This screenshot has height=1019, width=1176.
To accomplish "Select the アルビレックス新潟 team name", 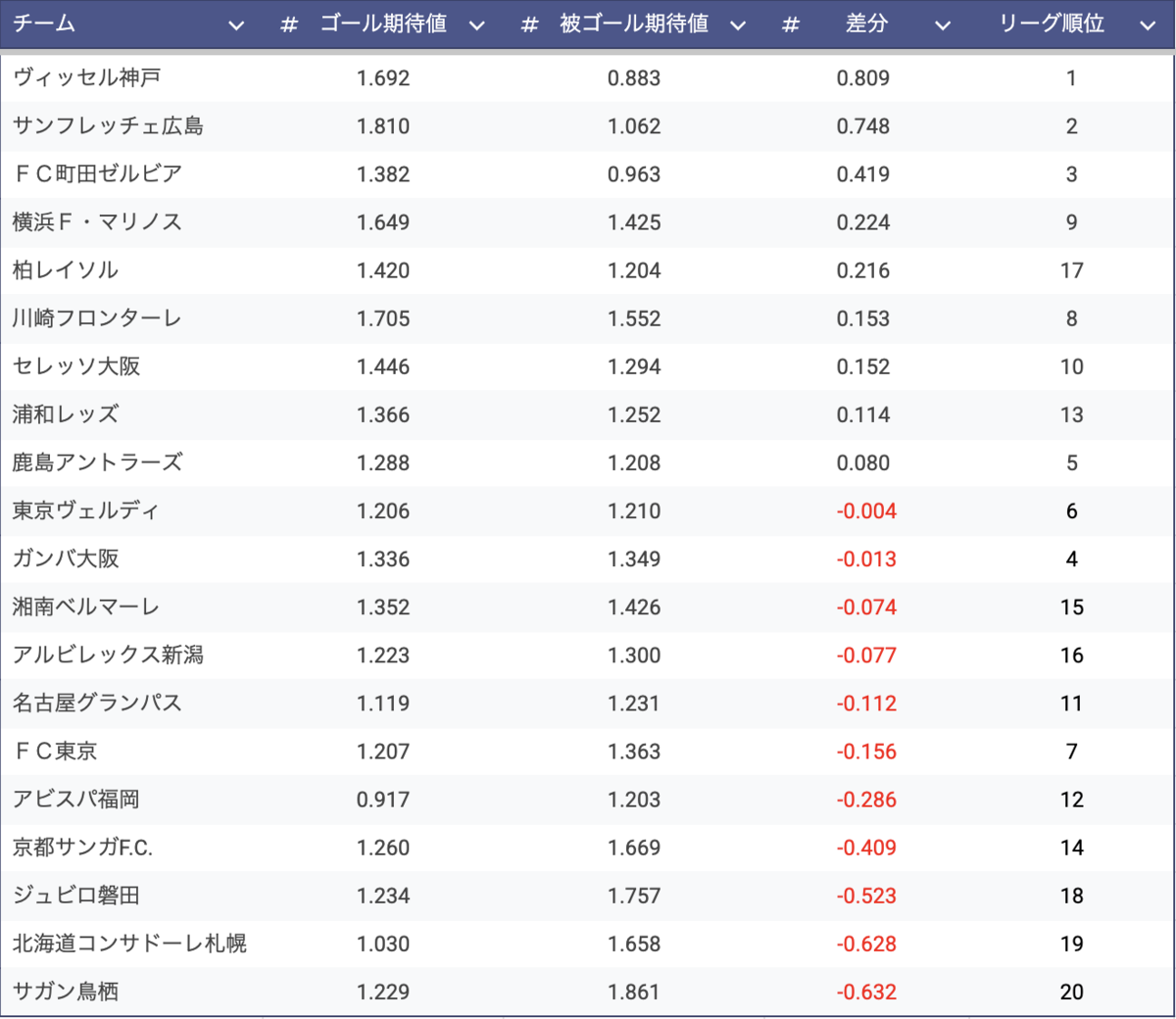I will (x=108, y=654).
